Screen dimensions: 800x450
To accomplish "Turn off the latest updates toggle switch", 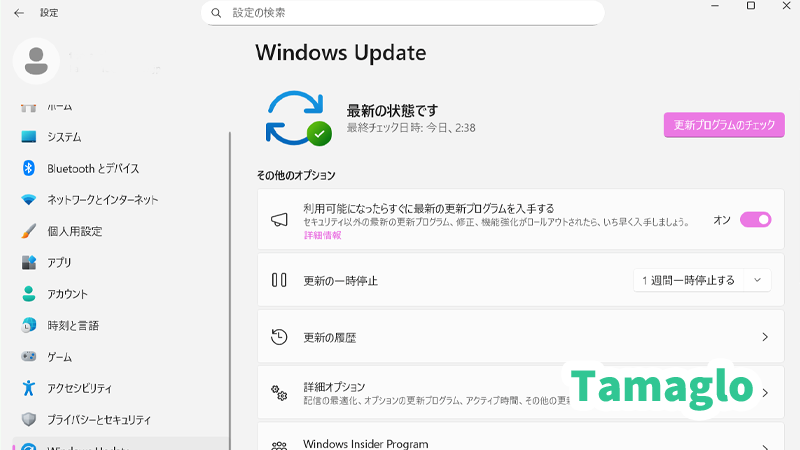I will click(x=755, y=220).
